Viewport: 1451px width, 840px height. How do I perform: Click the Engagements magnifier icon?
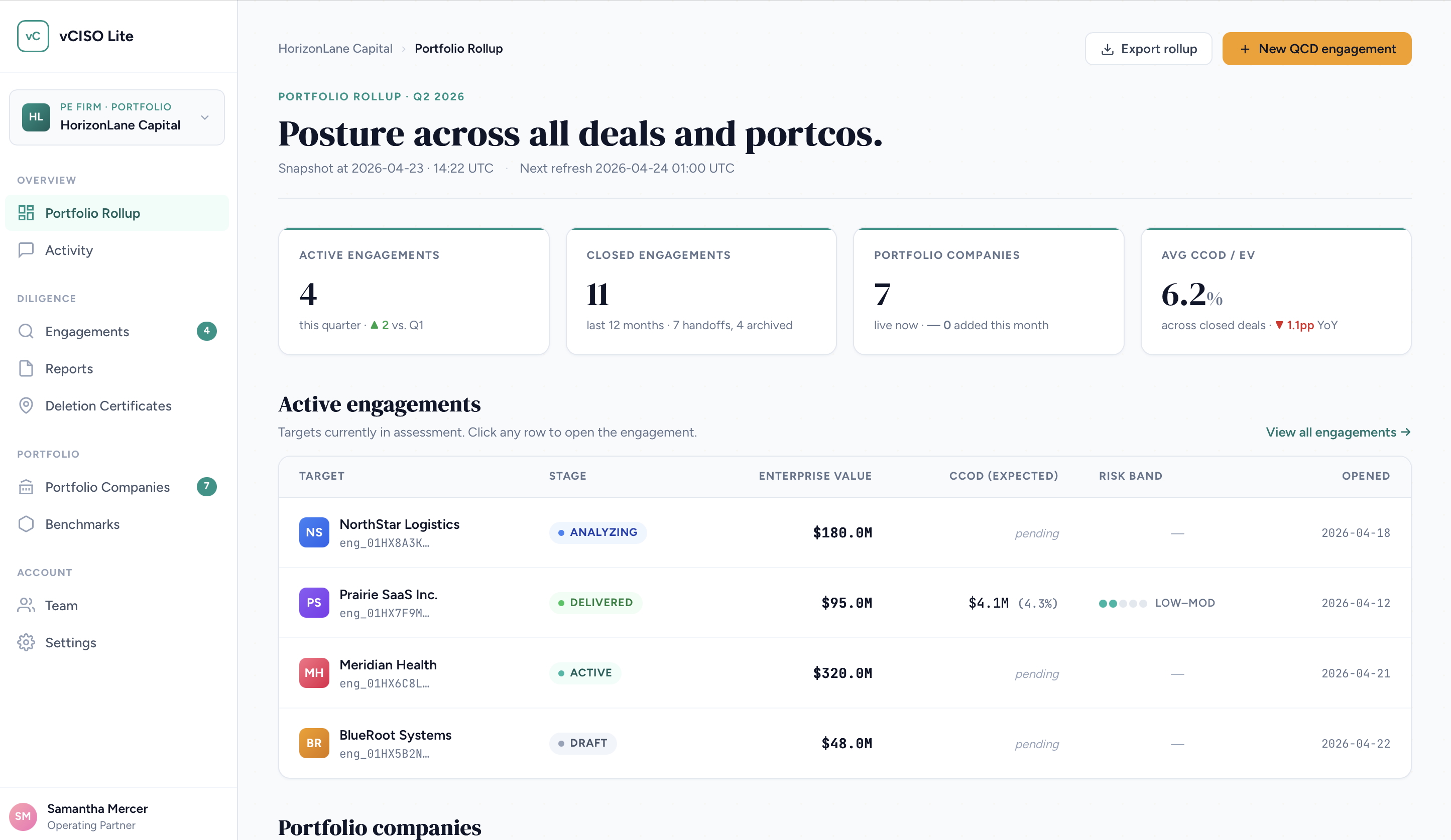click(26, 331)
